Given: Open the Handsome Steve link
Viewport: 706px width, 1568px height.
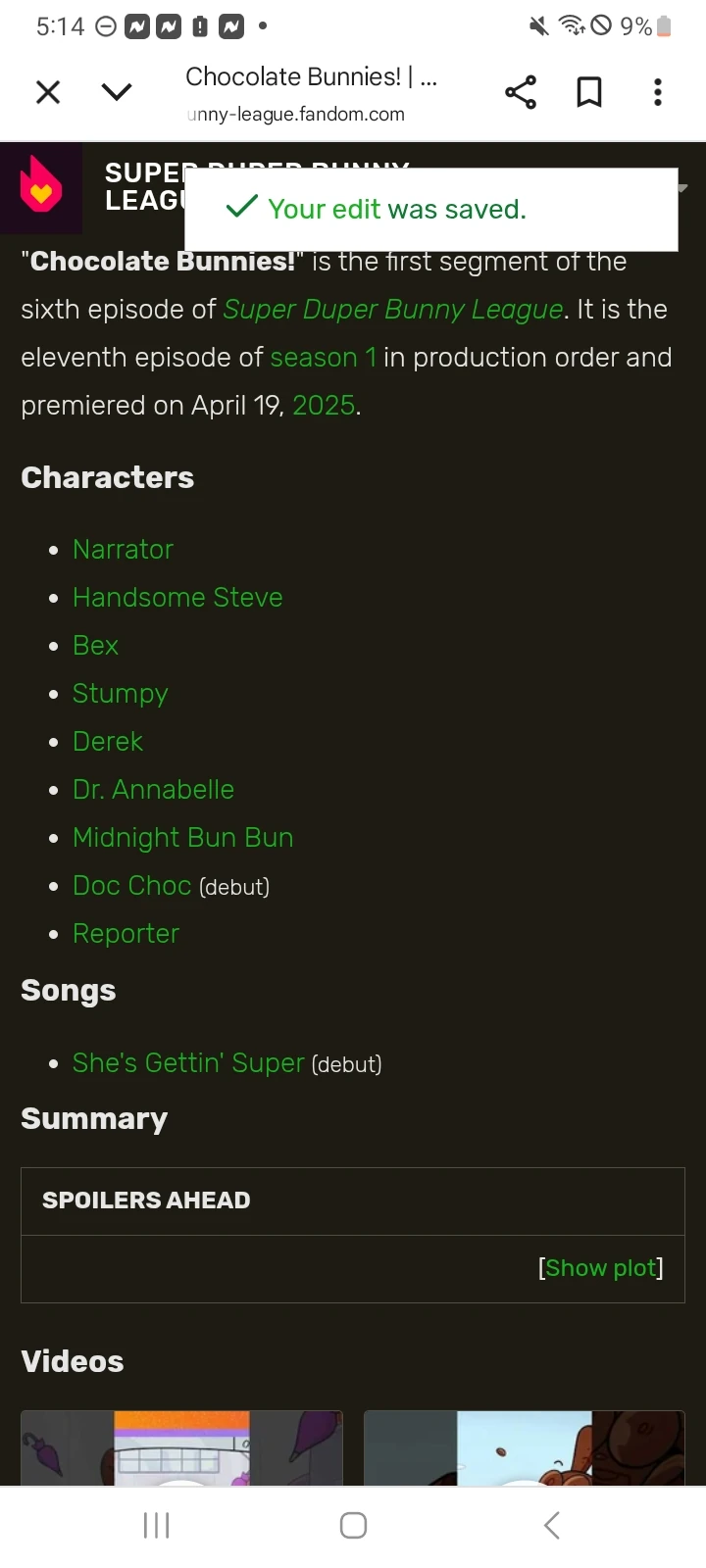Looking at the screenshot, I should (x=177, y=597).
